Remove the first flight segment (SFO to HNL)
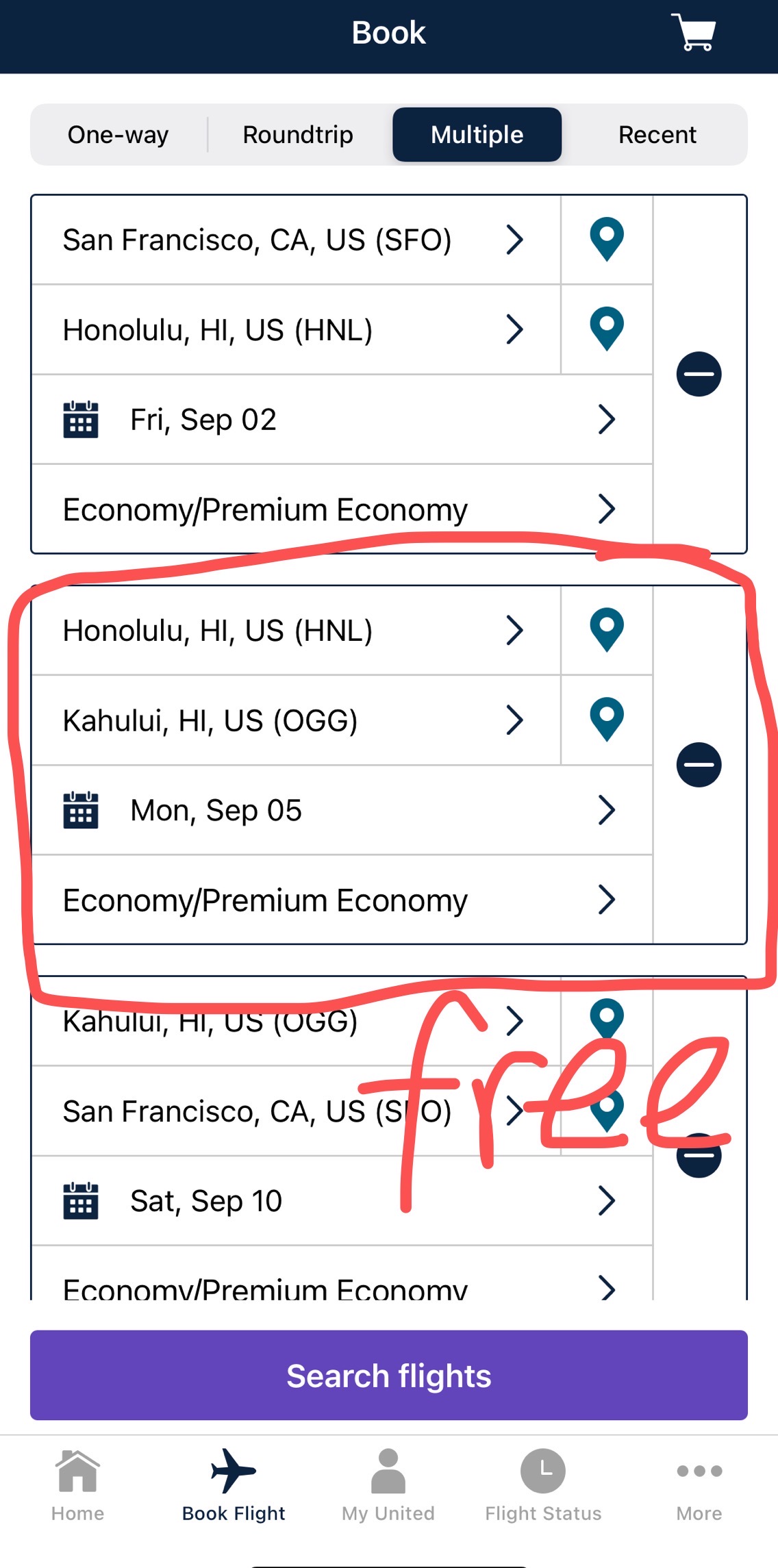This screenshot has width=778, height=1568. pyautogui.click(x=699, y=374)
